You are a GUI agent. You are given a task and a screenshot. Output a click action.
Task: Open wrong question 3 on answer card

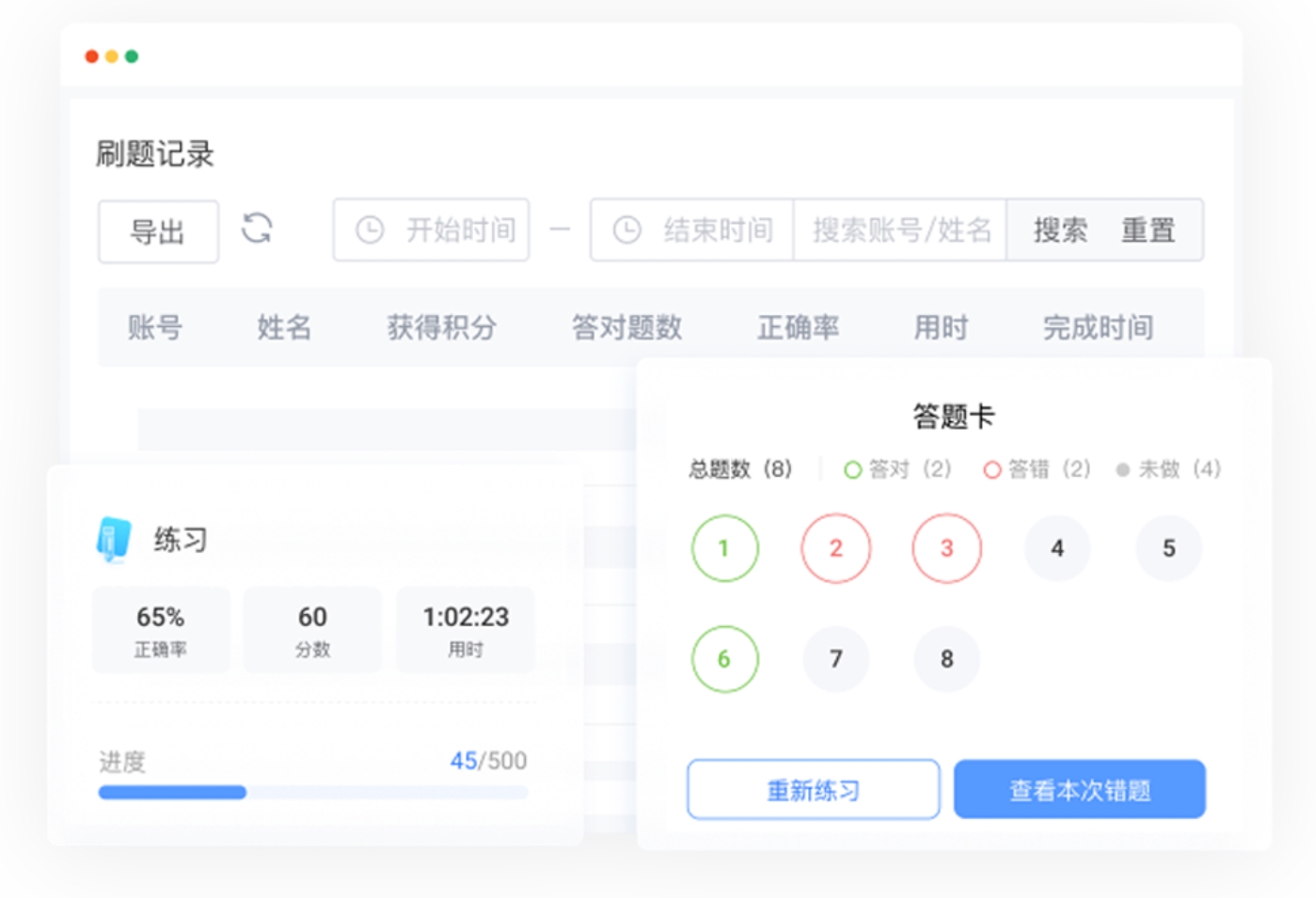[946, 548]
